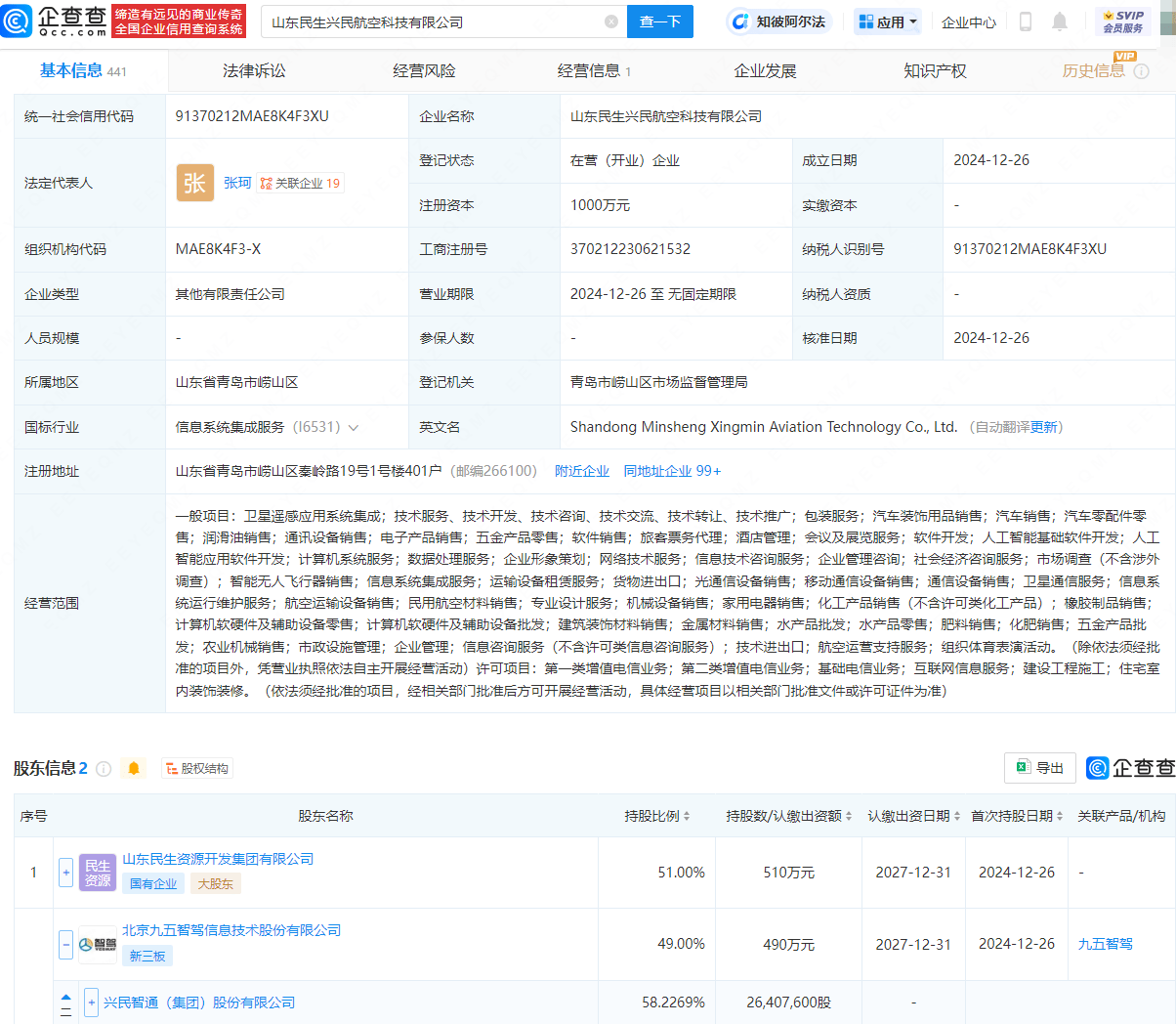Click the 九五智驾 company logo
This screenshot has height=1024, width=1176.
coord(98,945)
